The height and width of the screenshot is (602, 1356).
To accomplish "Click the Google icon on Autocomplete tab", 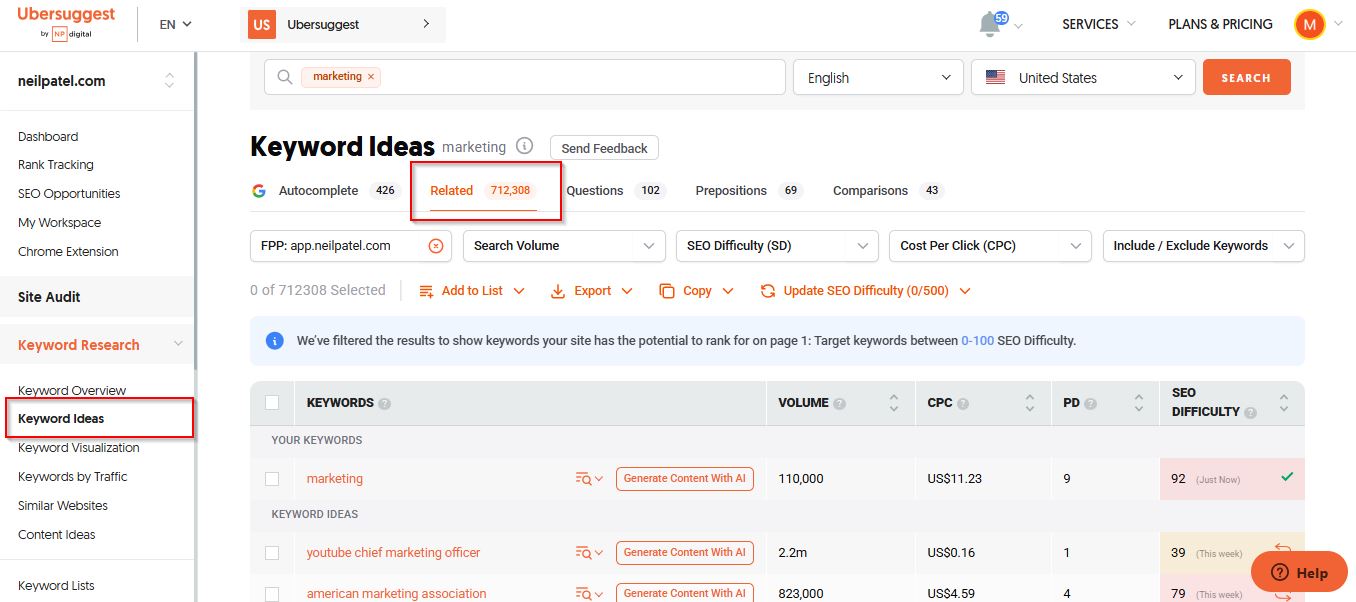I will pos(259,190).
